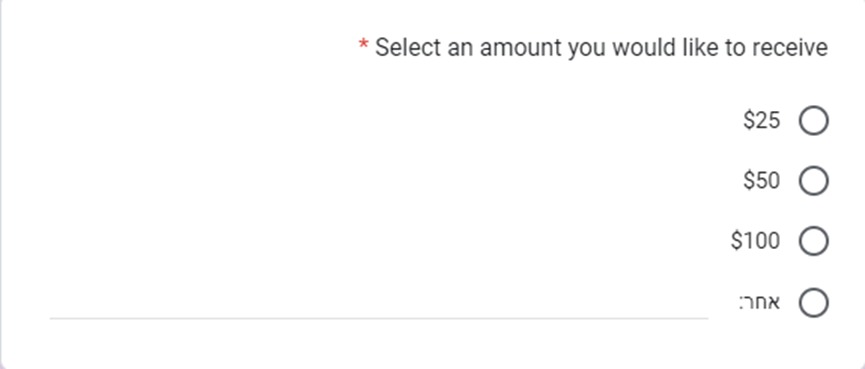Click the $25 label text
Screen dimensions: 865x369
point(761,120)
